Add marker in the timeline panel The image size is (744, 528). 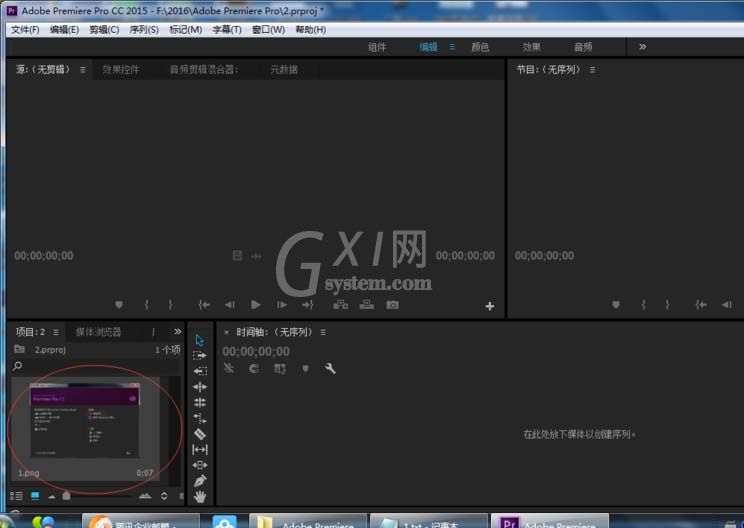point(306,369)
